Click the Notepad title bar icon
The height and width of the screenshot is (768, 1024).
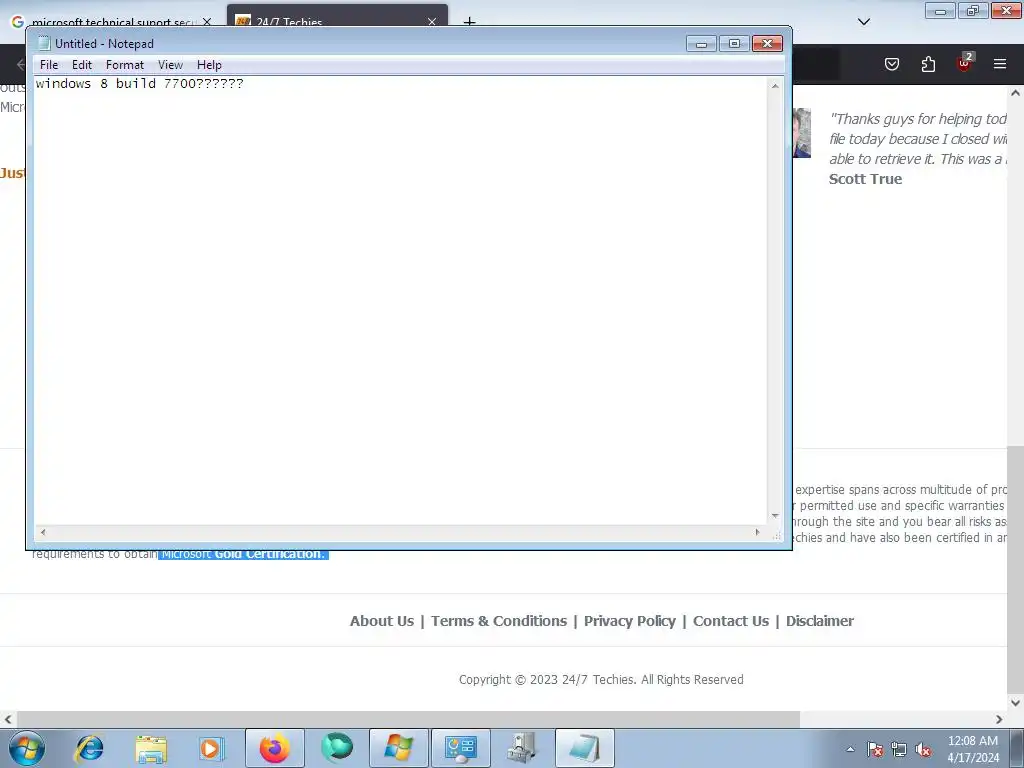[x=44, y=43]
